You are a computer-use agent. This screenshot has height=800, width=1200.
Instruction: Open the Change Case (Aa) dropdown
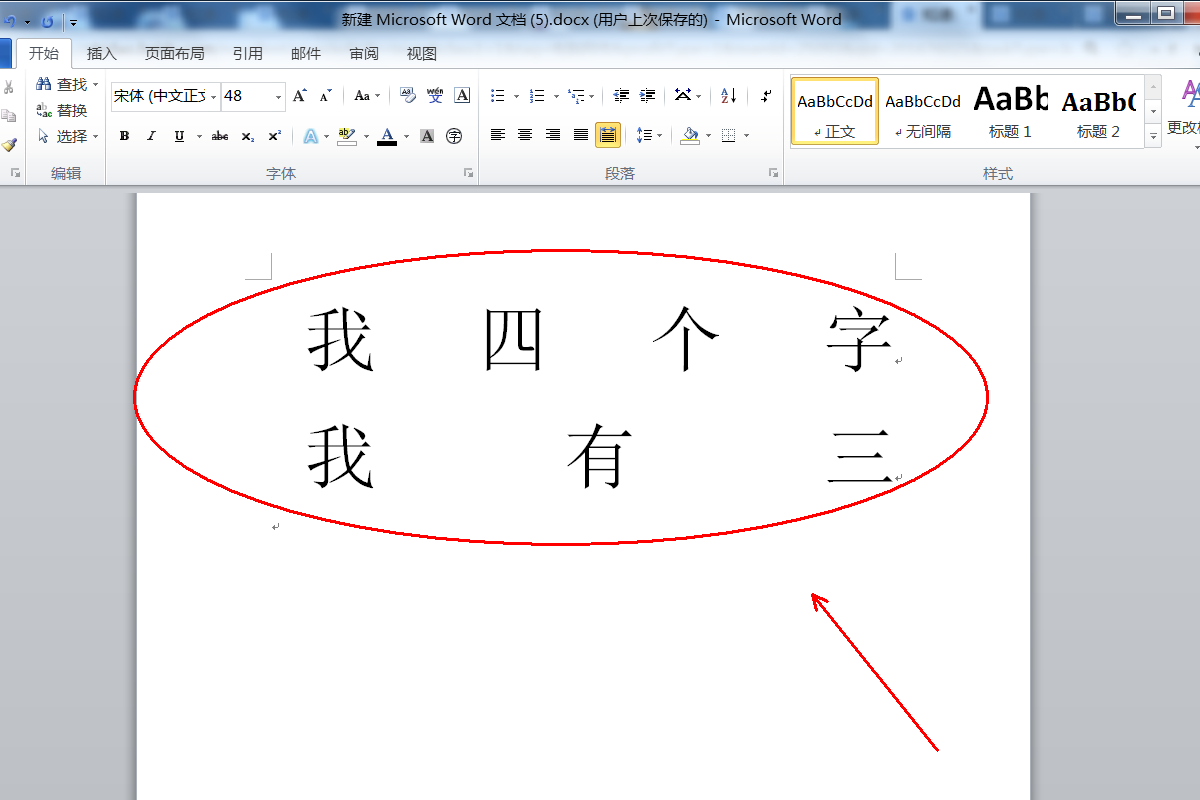click(366, 96)
